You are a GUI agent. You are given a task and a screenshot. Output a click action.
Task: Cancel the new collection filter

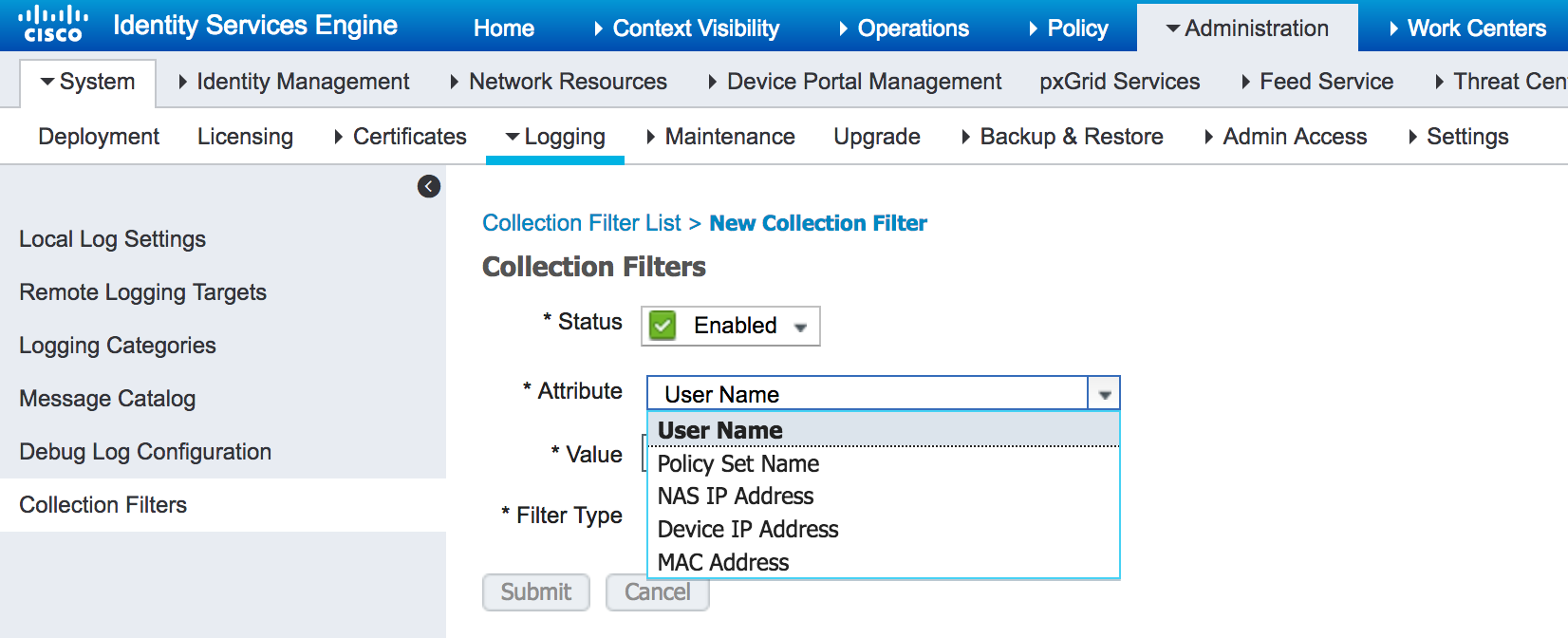[x=657, y=592]
